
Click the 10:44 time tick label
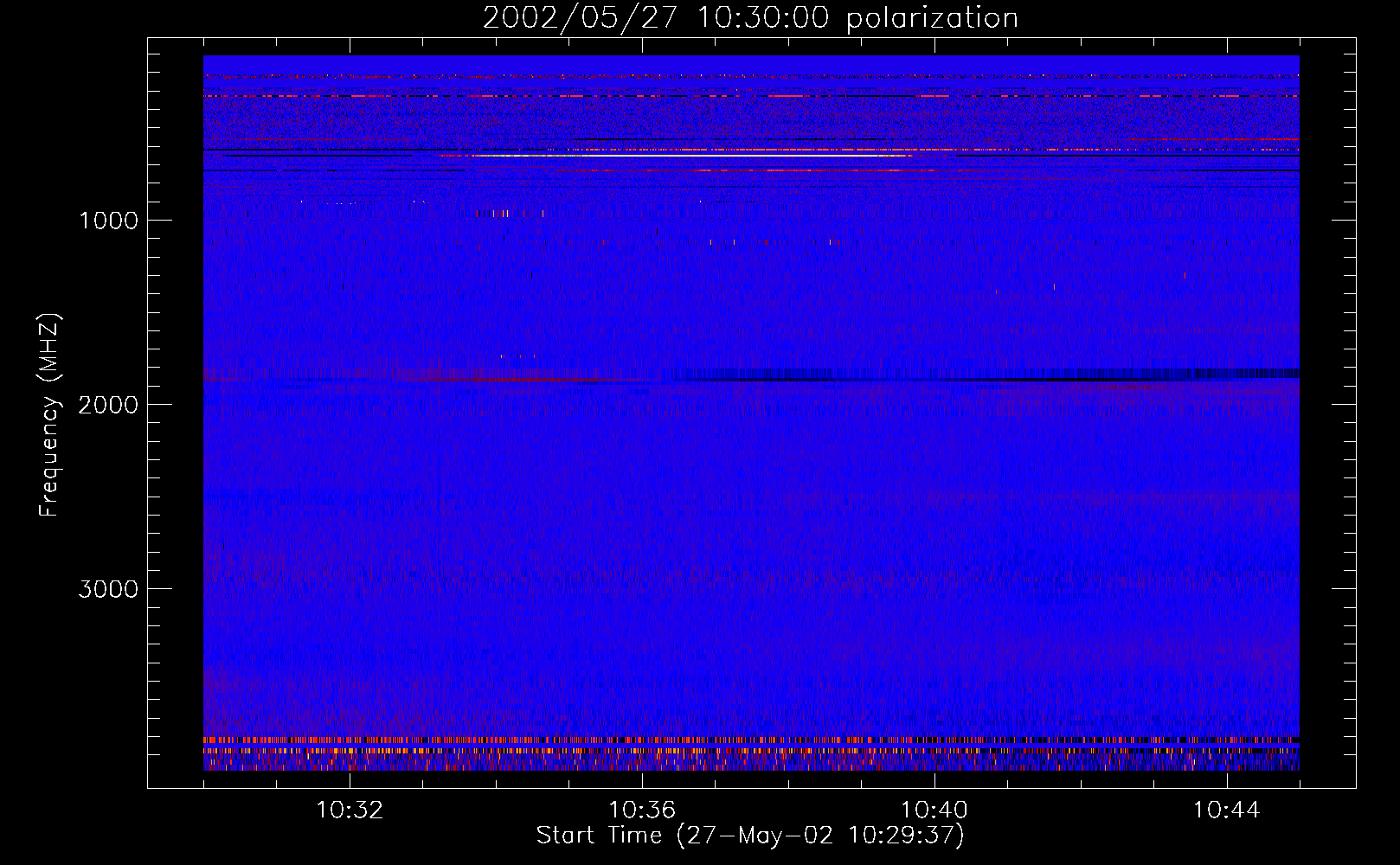(1227, 811)
